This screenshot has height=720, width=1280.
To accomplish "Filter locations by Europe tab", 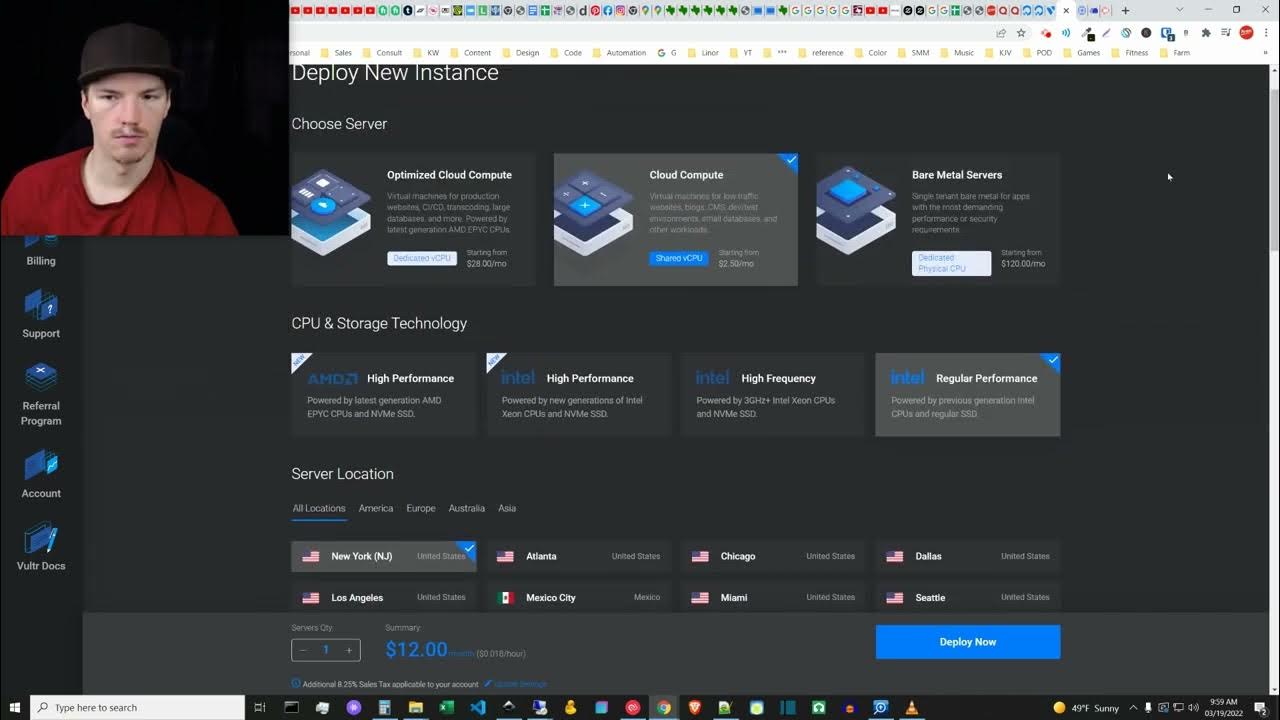I will pyautogui.click(x=421, y=508).
